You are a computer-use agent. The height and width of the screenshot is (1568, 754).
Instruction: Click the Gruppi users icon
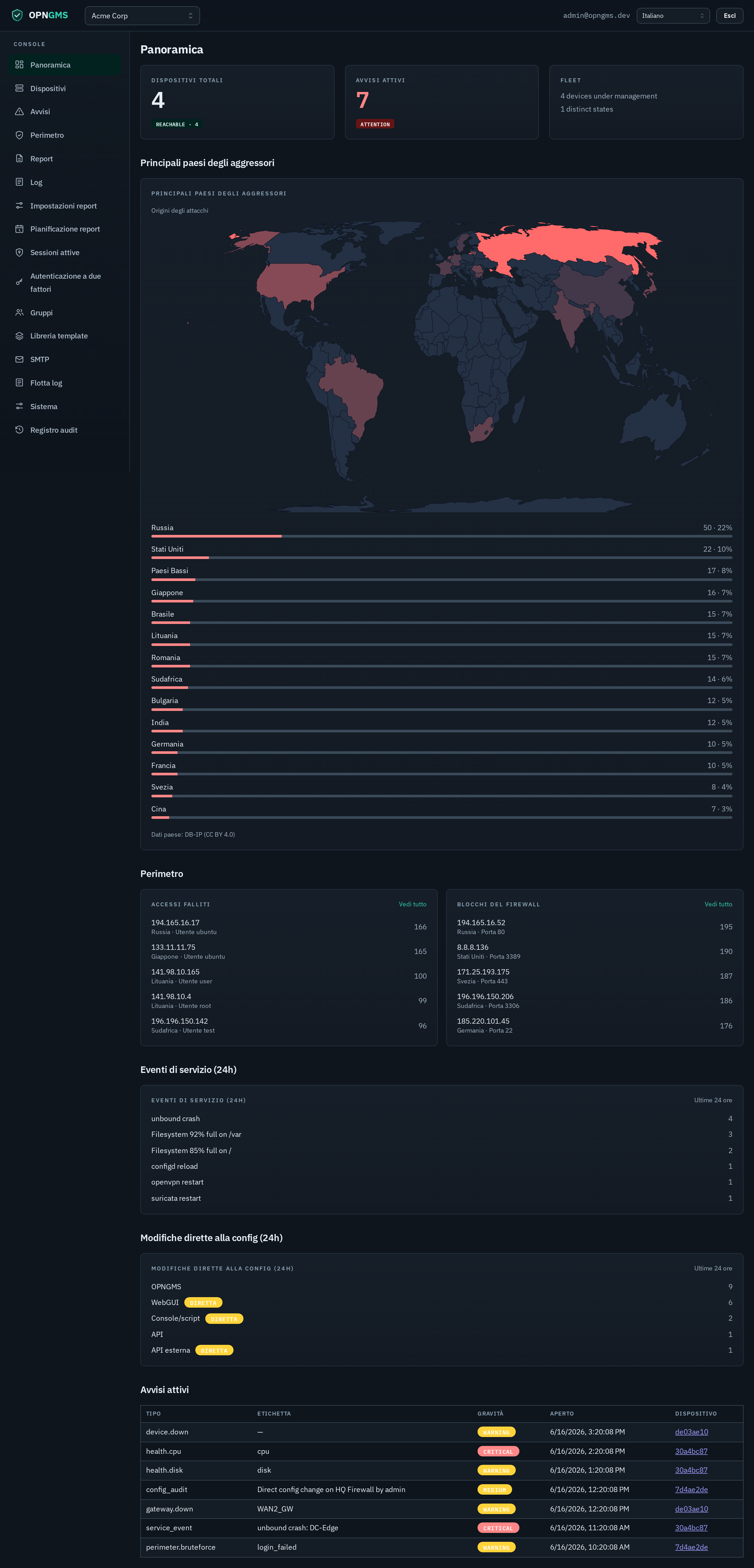19,312
